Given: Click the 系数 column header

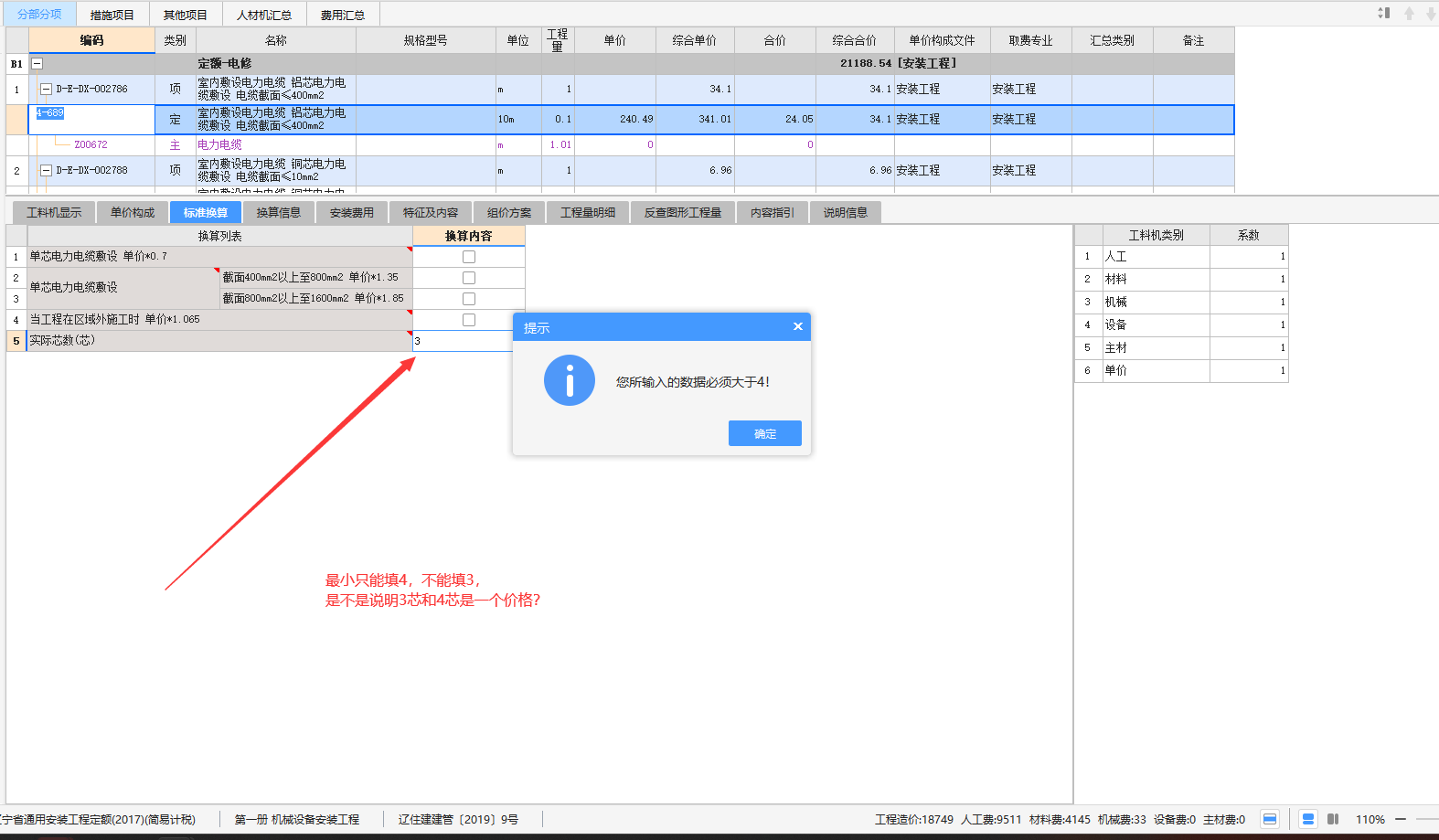Looking at the screenshot, I should click(x=1249, y=235).
